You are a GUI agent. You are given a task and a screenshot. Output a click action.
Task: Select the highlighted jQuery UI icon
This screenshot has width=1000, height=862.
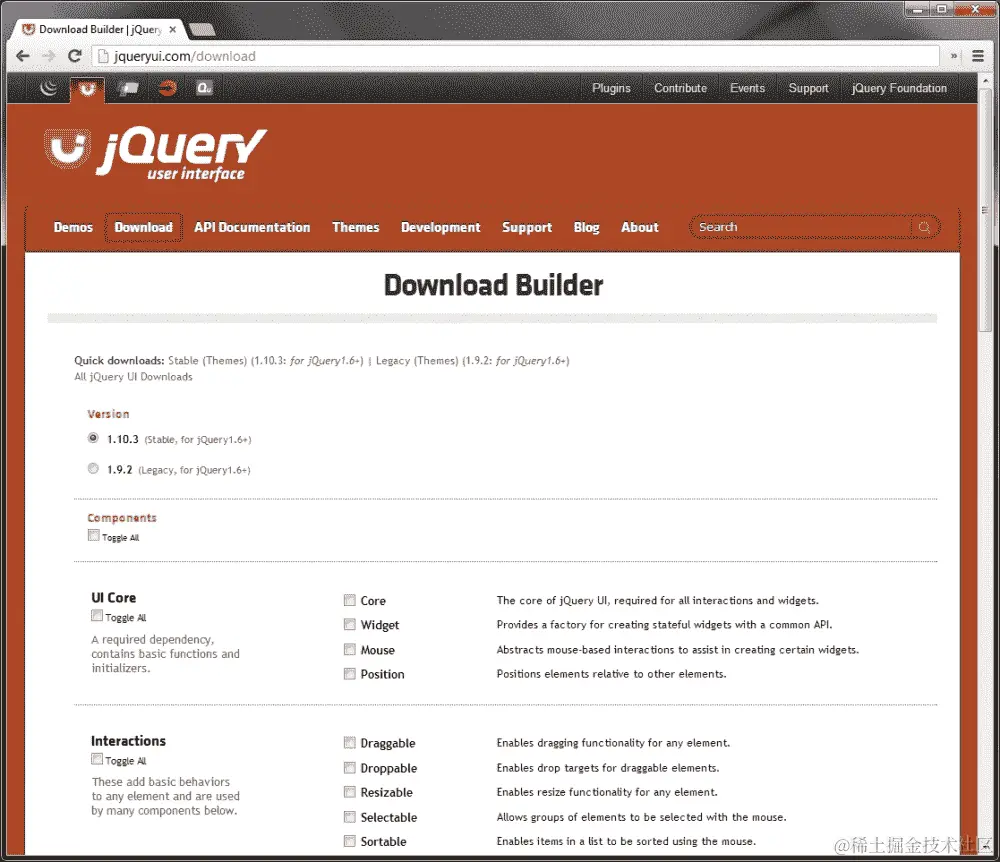pos(86,88)
